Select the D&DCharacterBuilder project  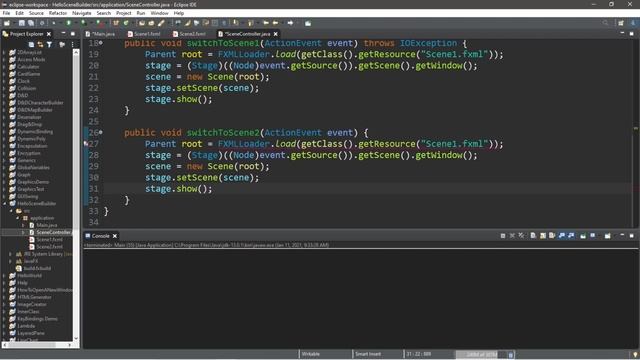click(x=40, y=102)
